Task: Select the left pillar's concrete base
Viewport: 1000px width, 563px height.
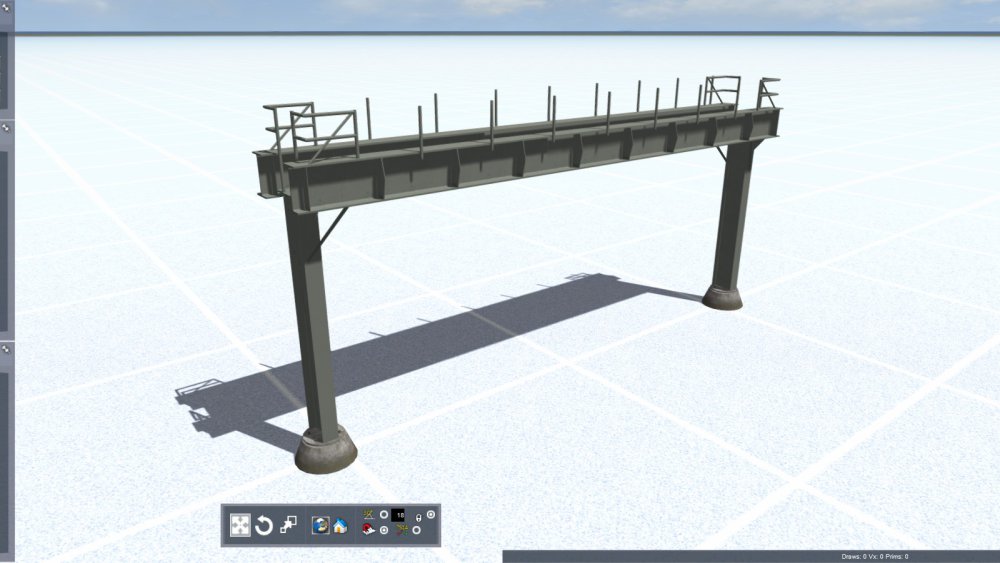Action: (326, 450)
